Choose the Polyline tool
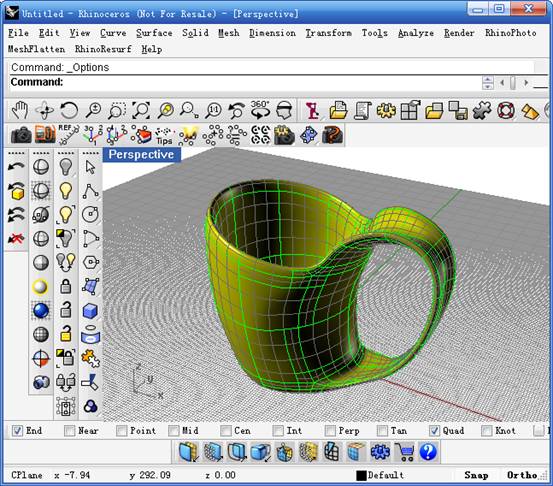The image size is (553, 486). (x=91, y=191)
